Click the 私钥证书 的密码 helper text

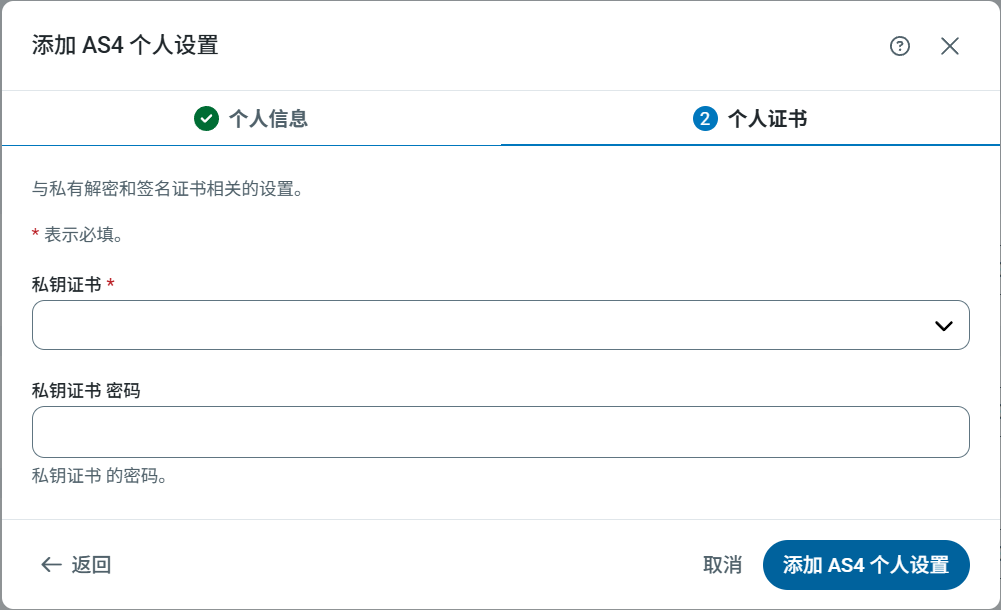coord(99,476)
